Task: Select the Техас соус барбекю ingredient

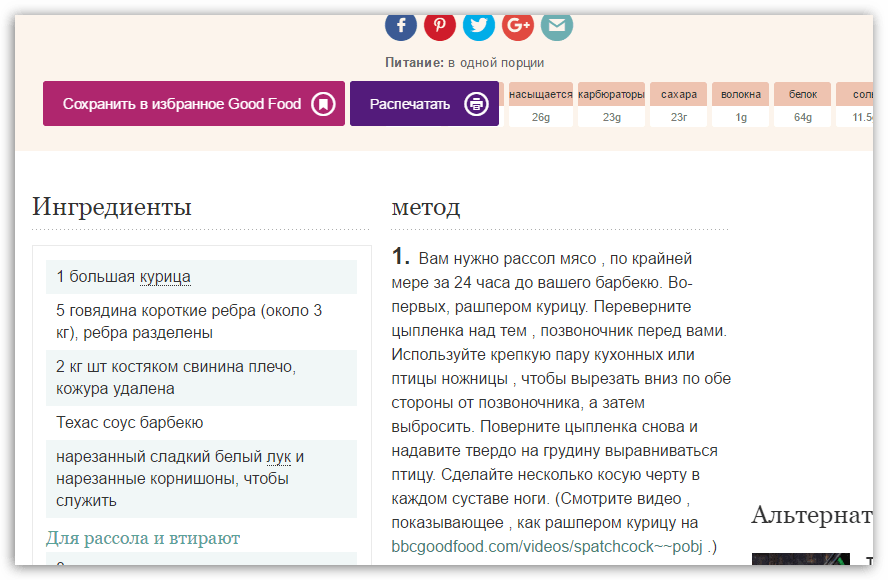Action: tap(130, 423)
